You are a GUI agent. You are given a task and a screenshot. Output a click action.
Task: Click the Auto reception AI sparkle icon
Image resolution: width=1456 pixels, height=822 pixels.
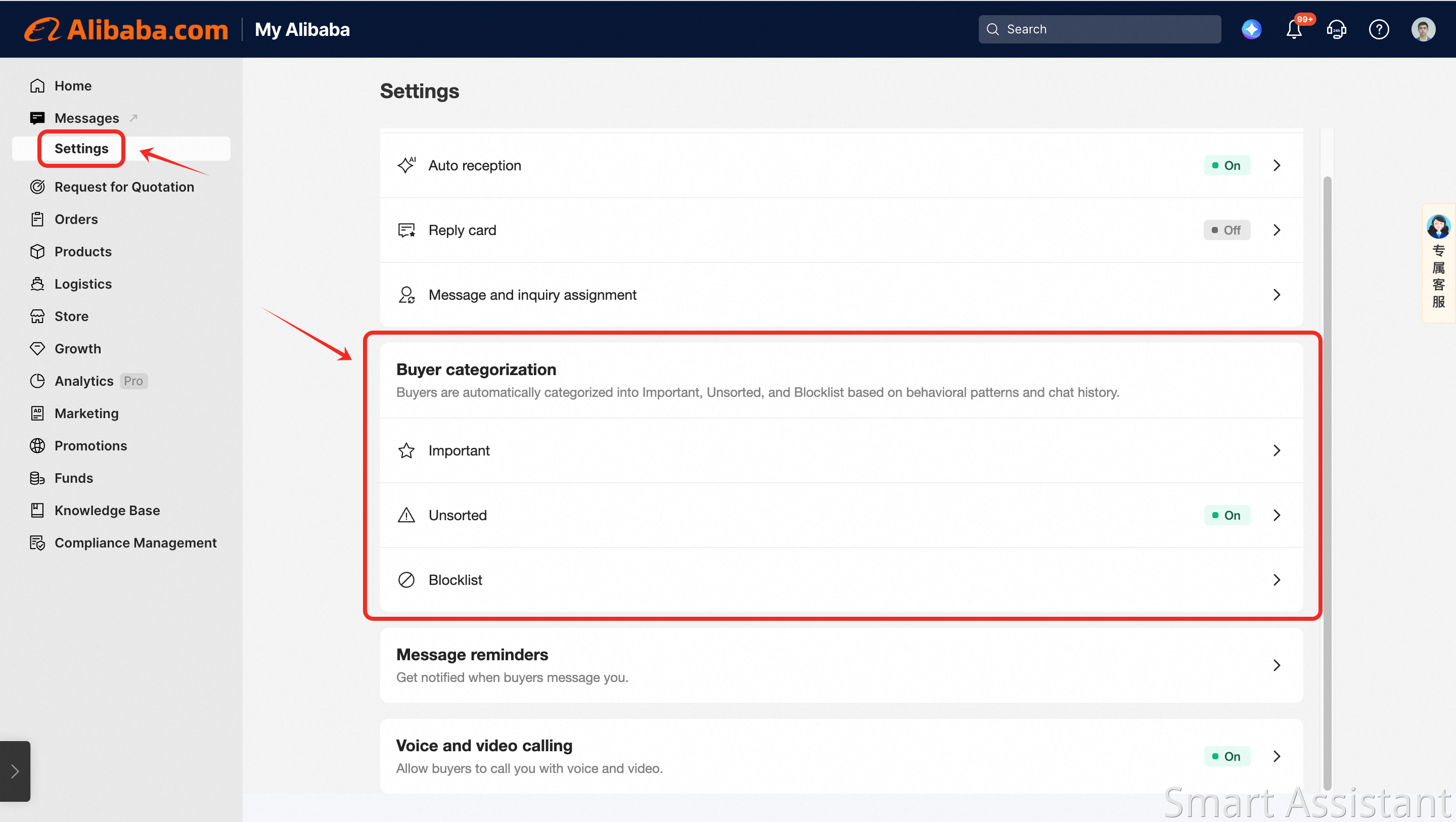[406, 165]
